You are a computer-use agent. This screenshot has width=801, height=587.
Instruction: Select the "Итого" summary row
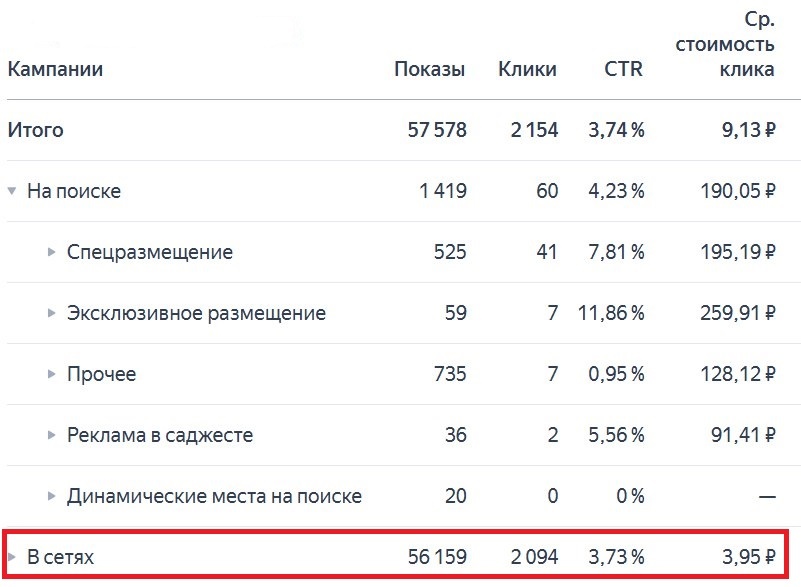35,130
